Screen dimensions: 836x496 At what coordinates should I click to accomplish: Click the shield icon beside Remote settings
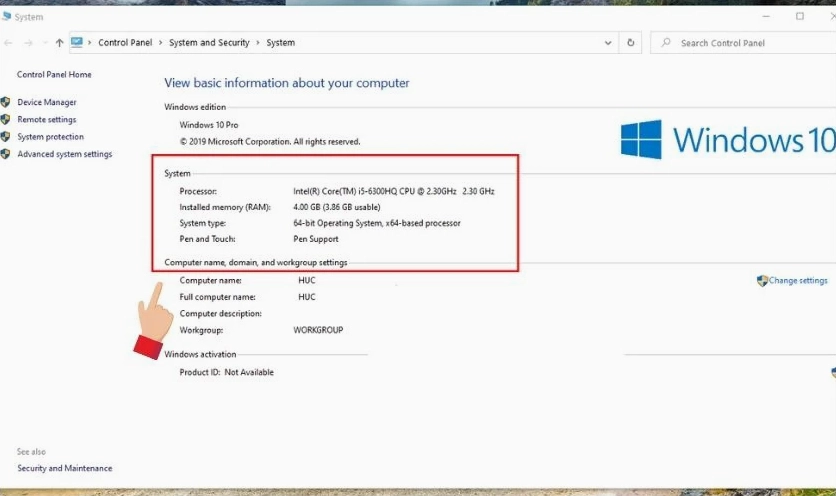point(5,119)
